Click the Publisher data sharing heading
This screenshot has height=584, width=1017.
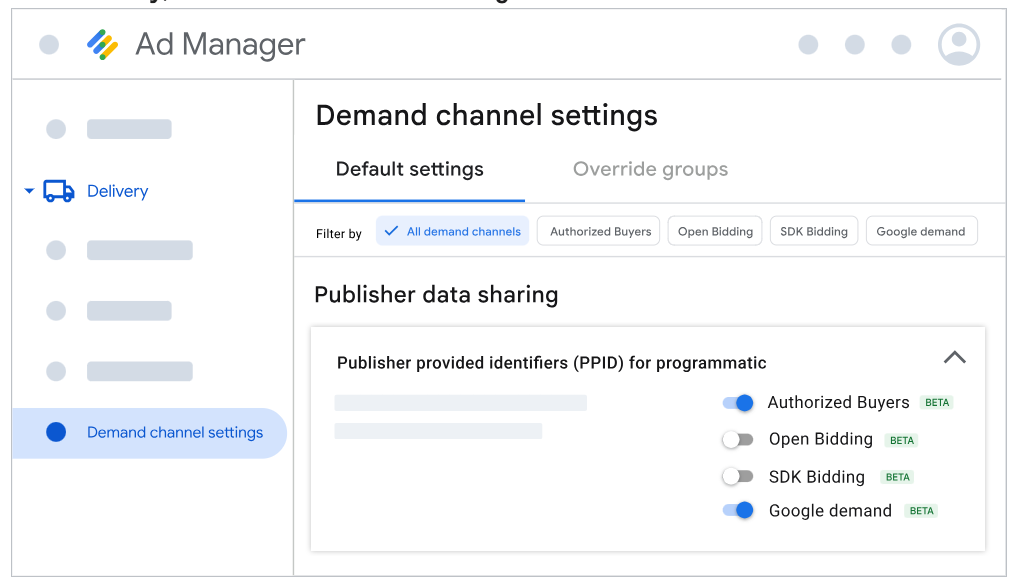[436, 295]
